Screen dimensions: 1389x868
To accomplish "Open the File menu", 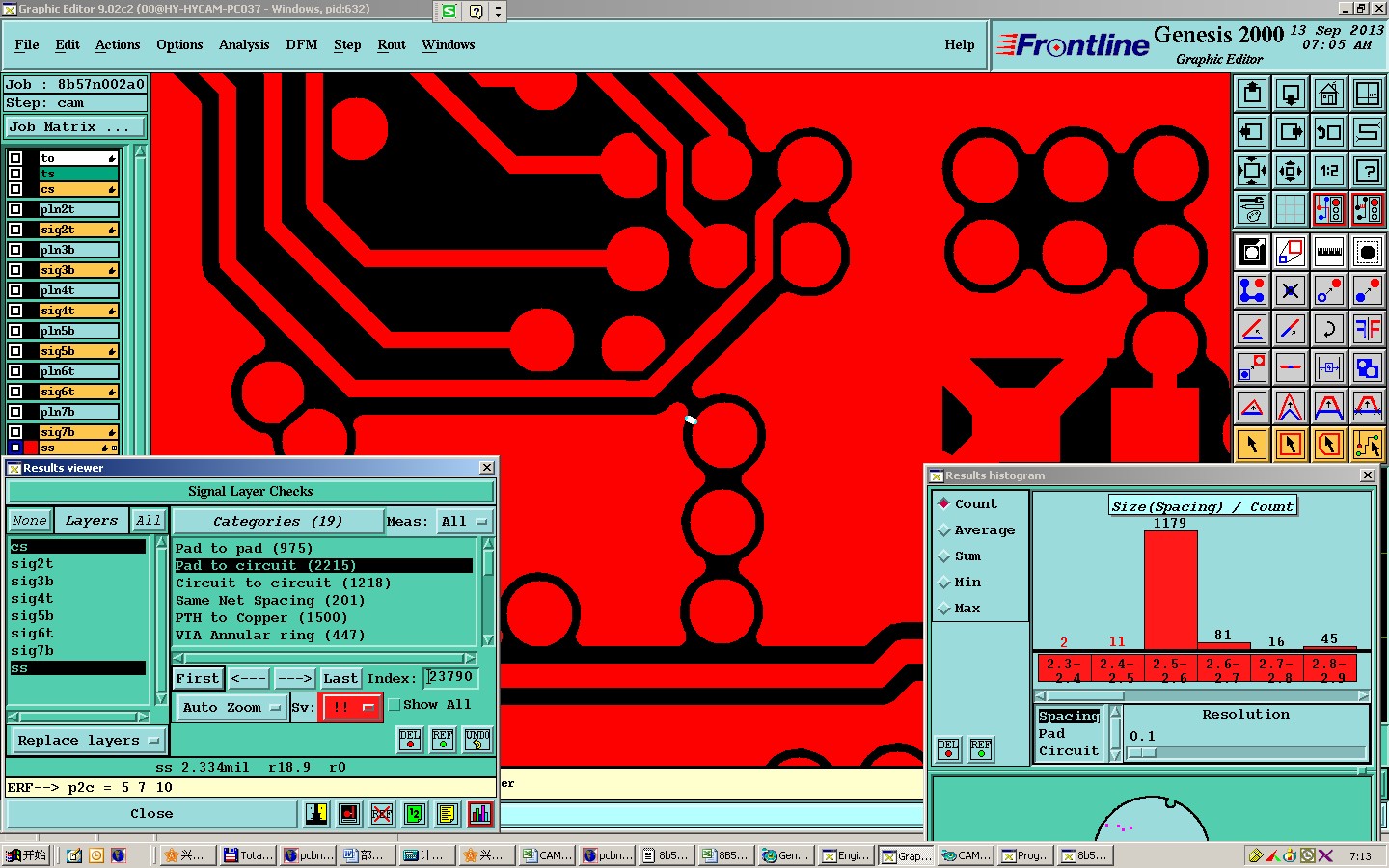I will pyautogui.click(x=27, y=44).
